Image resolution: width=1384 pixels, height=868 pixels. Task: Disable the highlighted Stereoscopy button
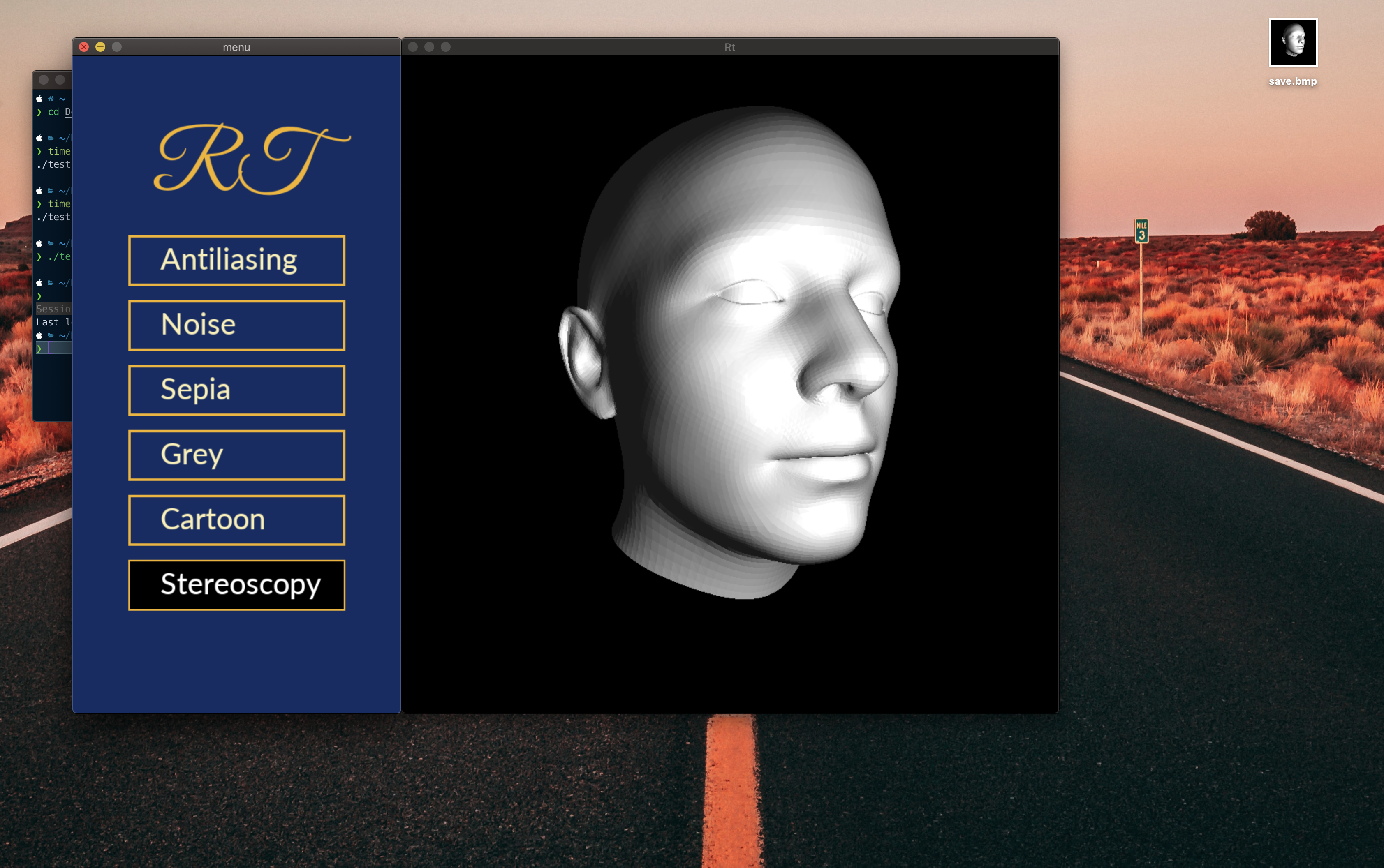pyautogui.click(x=236, y=584)
